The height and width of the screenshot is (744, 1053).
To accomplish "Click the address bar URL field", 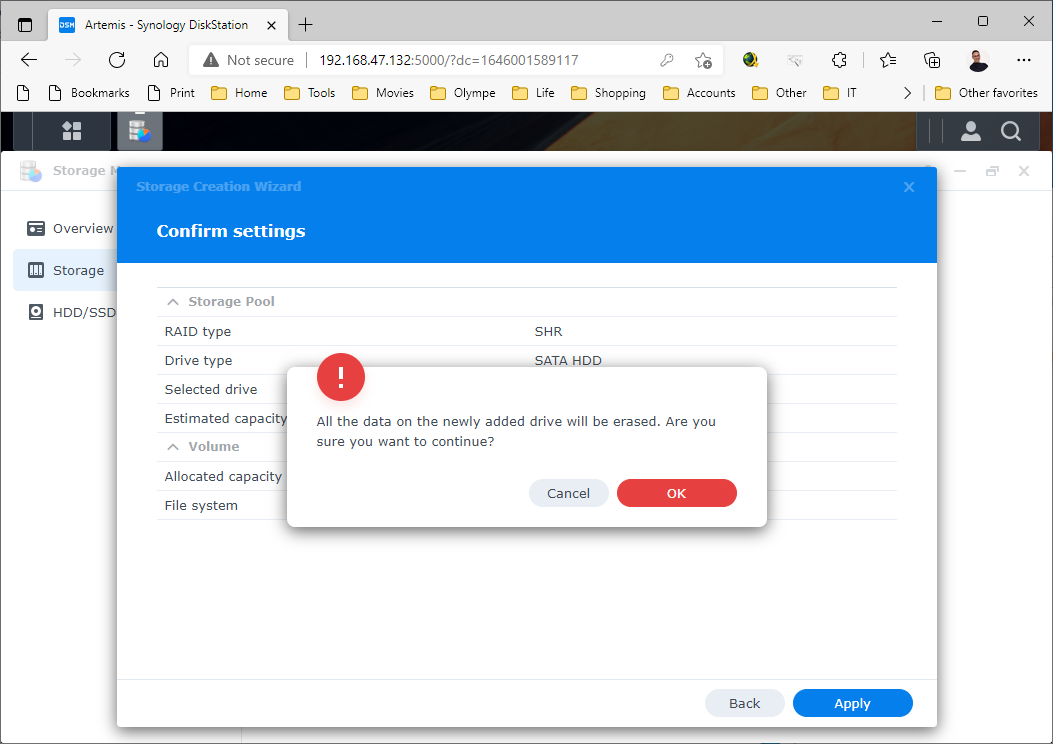I will point(449,60).
